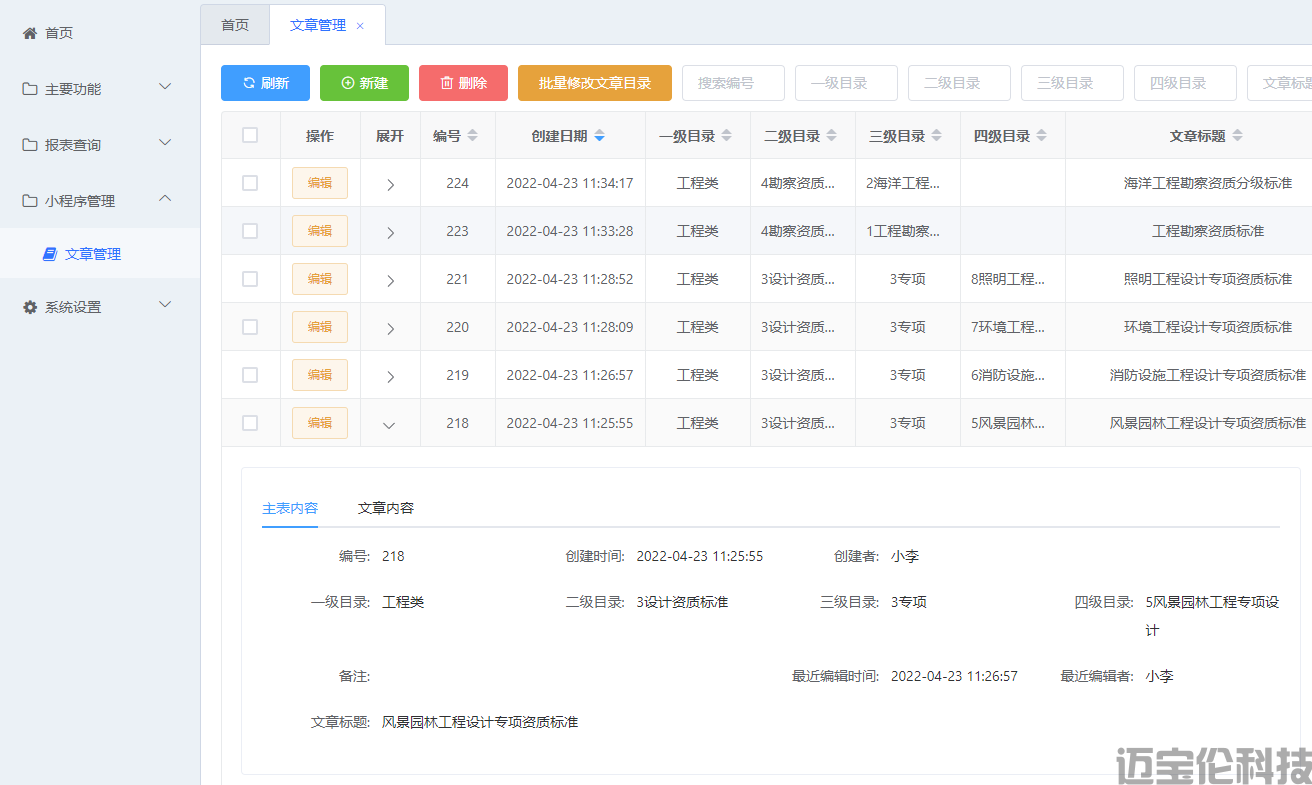Click the folder icon beside 小程序管理

[30, 201]
